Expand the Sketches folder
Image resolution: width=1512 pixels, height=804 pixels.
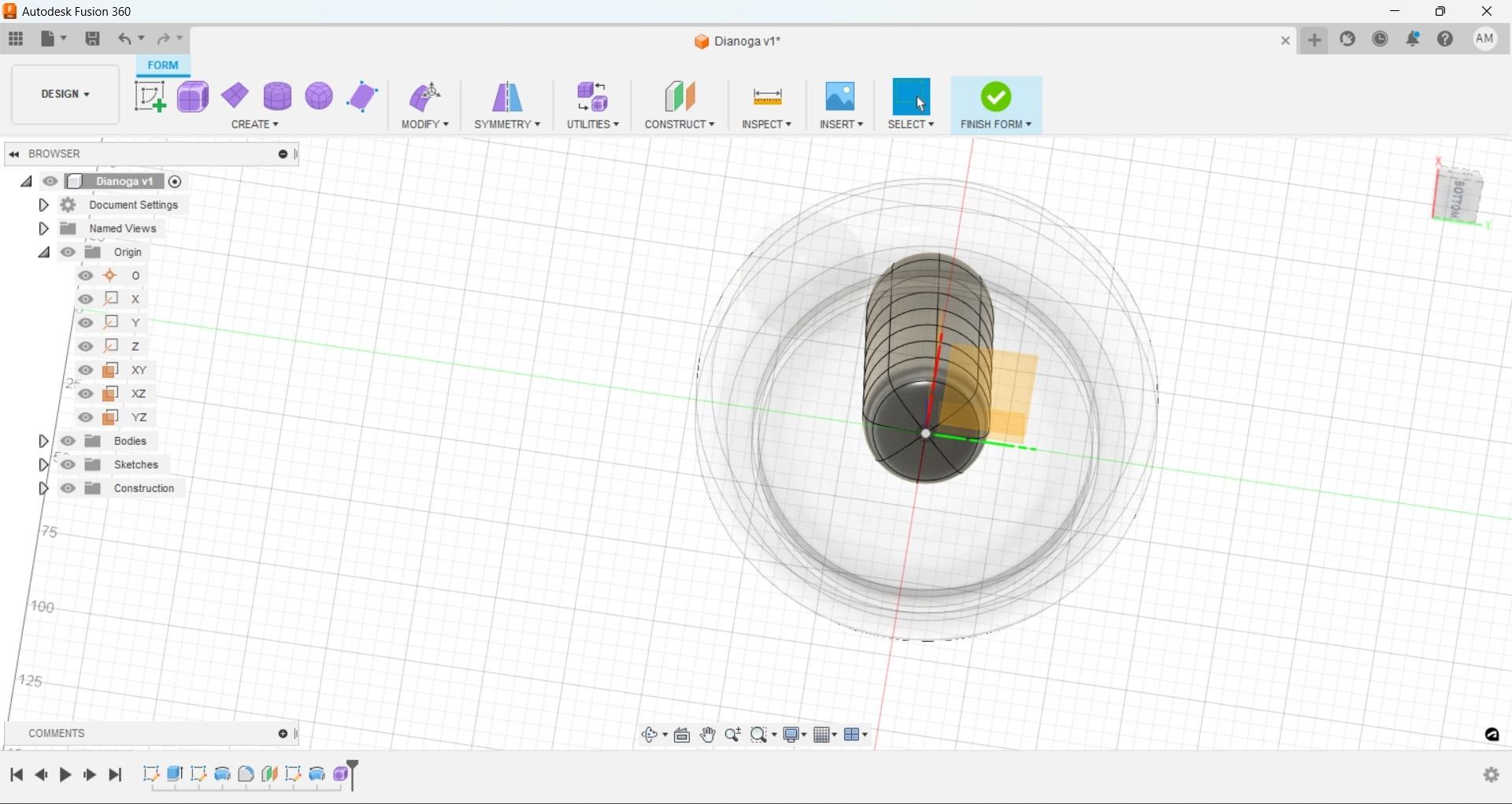point(43,465)
